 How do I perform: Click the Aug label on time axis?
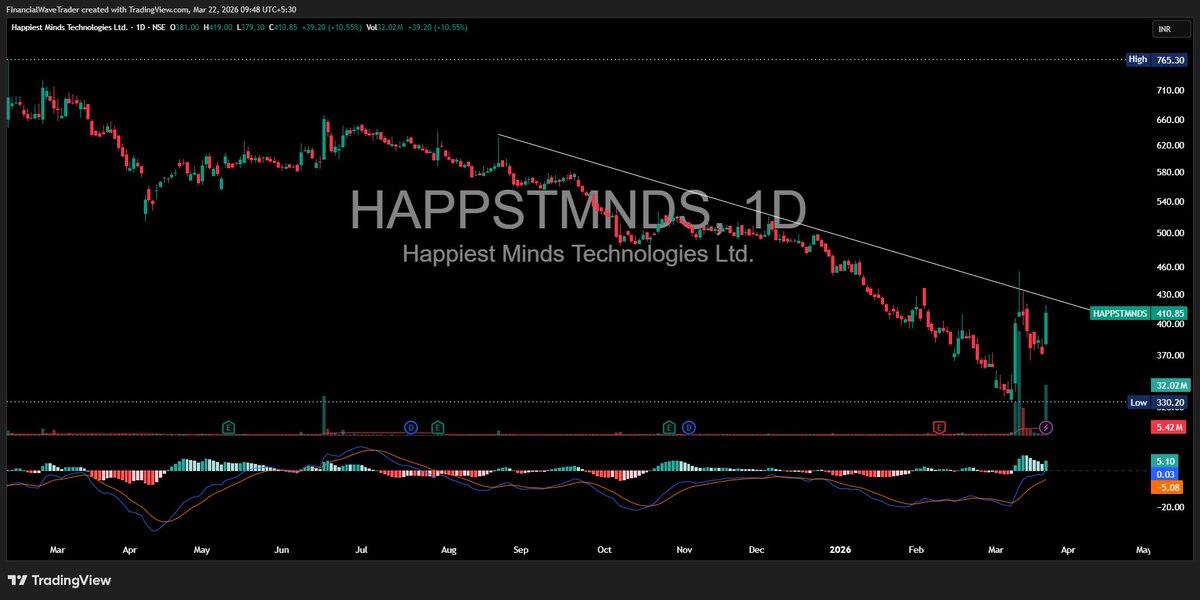pyautogui.click(x=449, y=550)
